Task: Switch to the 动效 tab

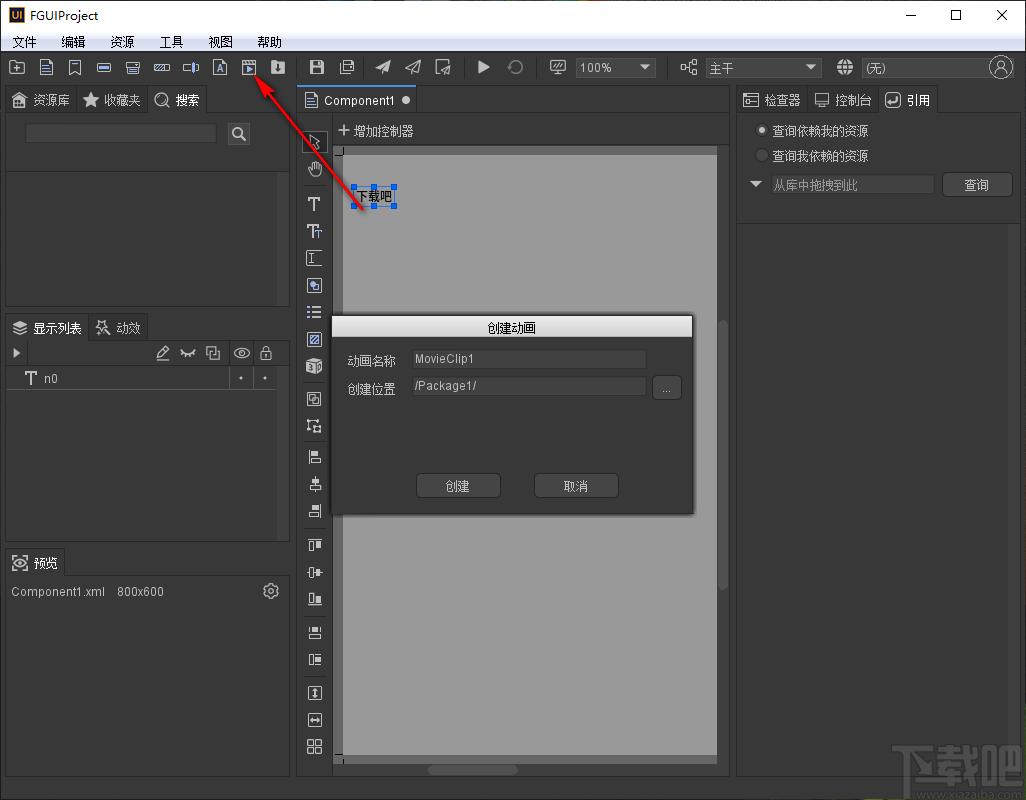Action: click(x=118, y=328)
